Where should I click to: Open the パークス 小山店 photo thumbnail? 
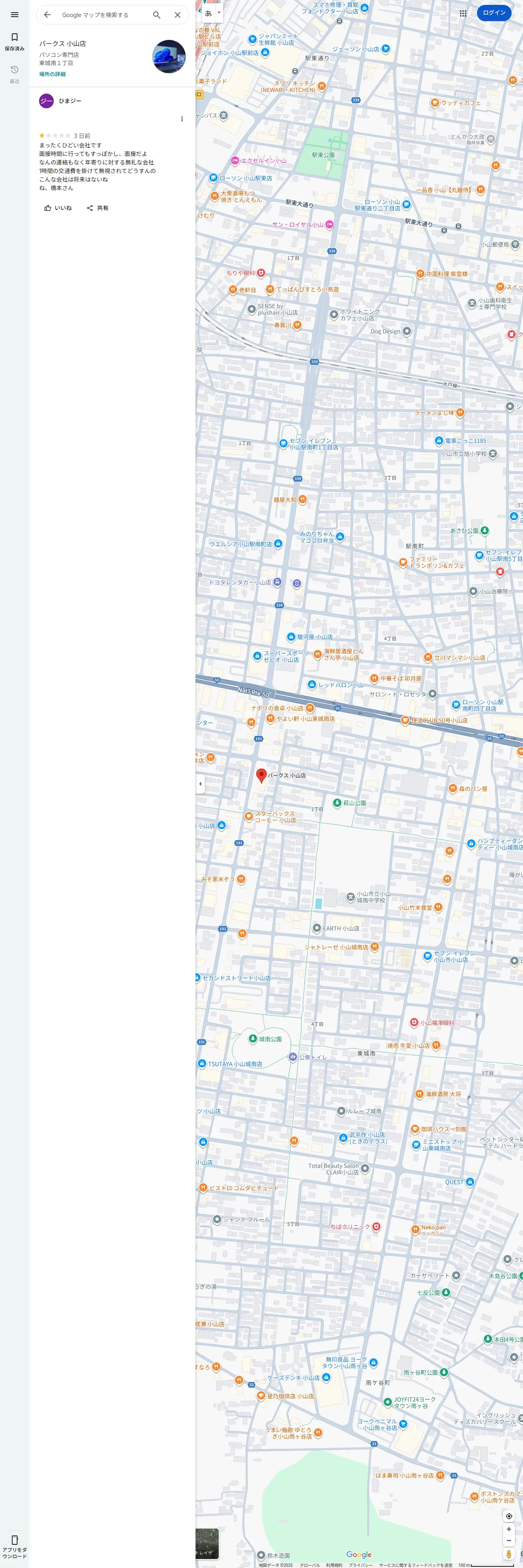click(169, 57)
